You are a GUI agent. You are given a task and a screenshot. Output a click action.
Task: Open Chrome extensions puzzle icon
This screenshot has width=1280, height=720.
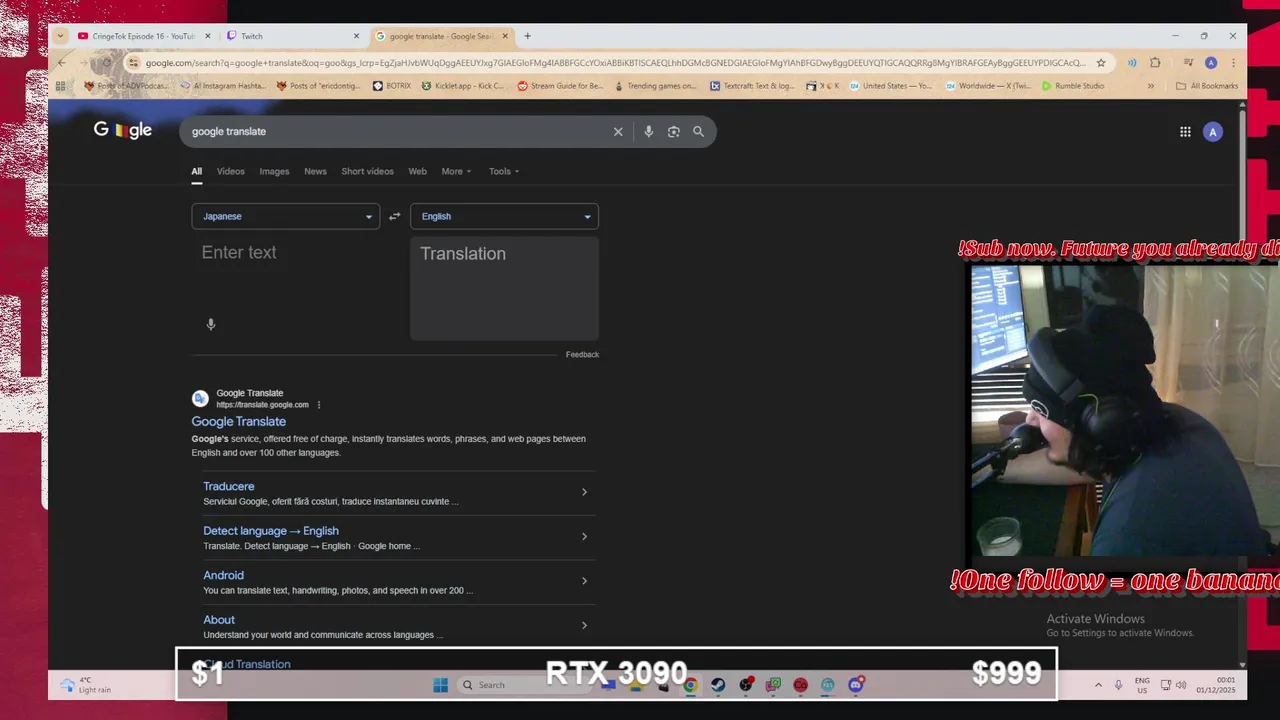(1155, 63)
